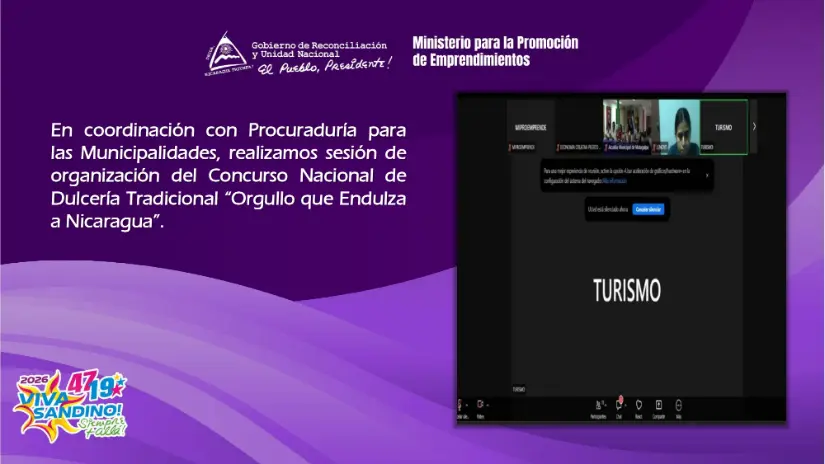Image resolution: width=825 pixels, height=464 pixels.
Task: Click the large TURISMO speaker name
Action: point(627,290)
